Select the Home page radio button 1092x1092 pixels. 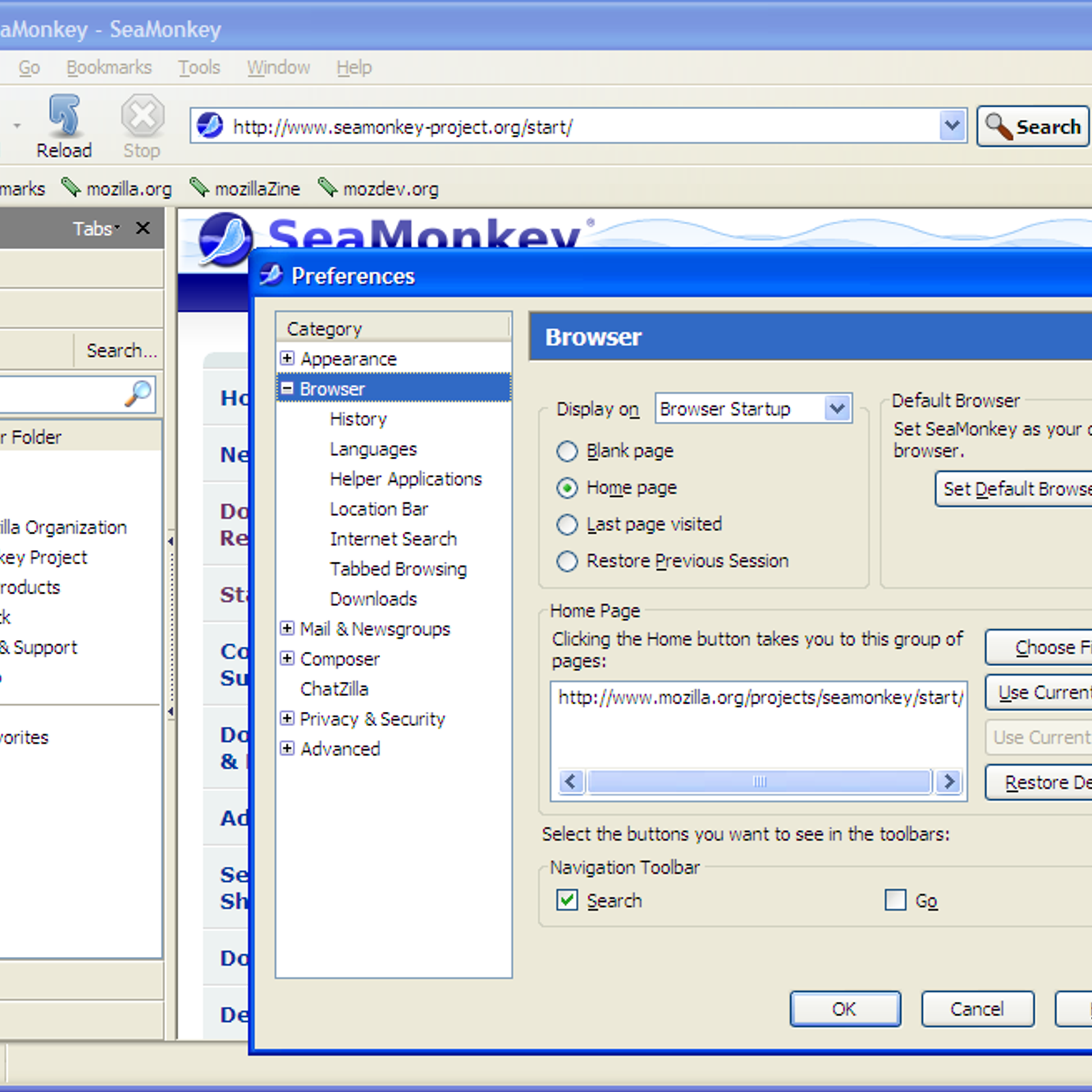(x=566, y=488)
